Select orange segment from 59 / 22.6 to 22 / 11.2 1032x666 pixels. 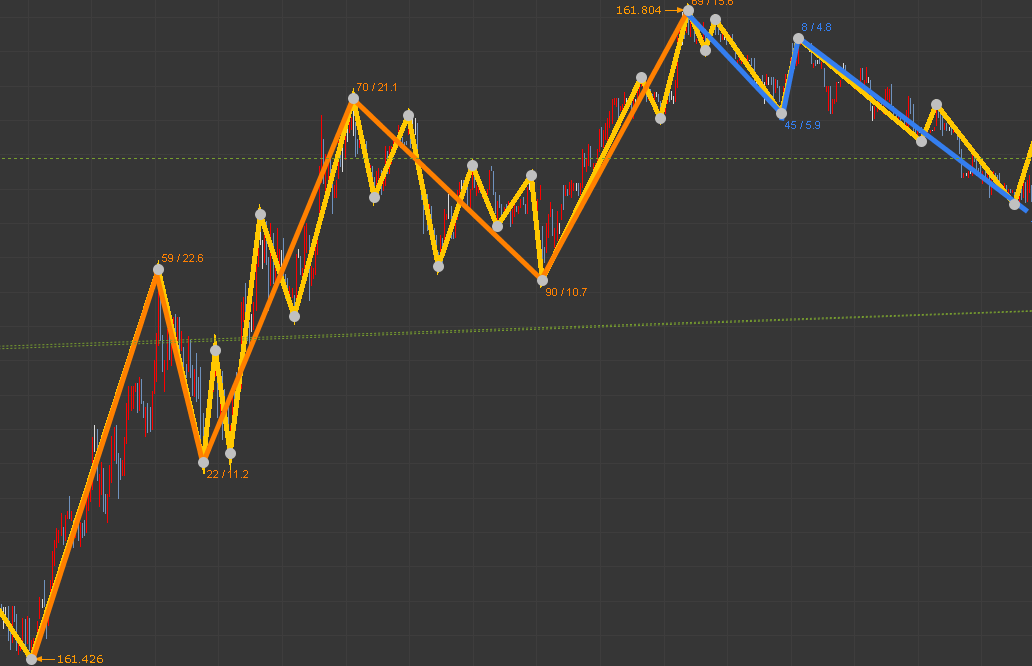pyautogui.click(x=181, y=366)
